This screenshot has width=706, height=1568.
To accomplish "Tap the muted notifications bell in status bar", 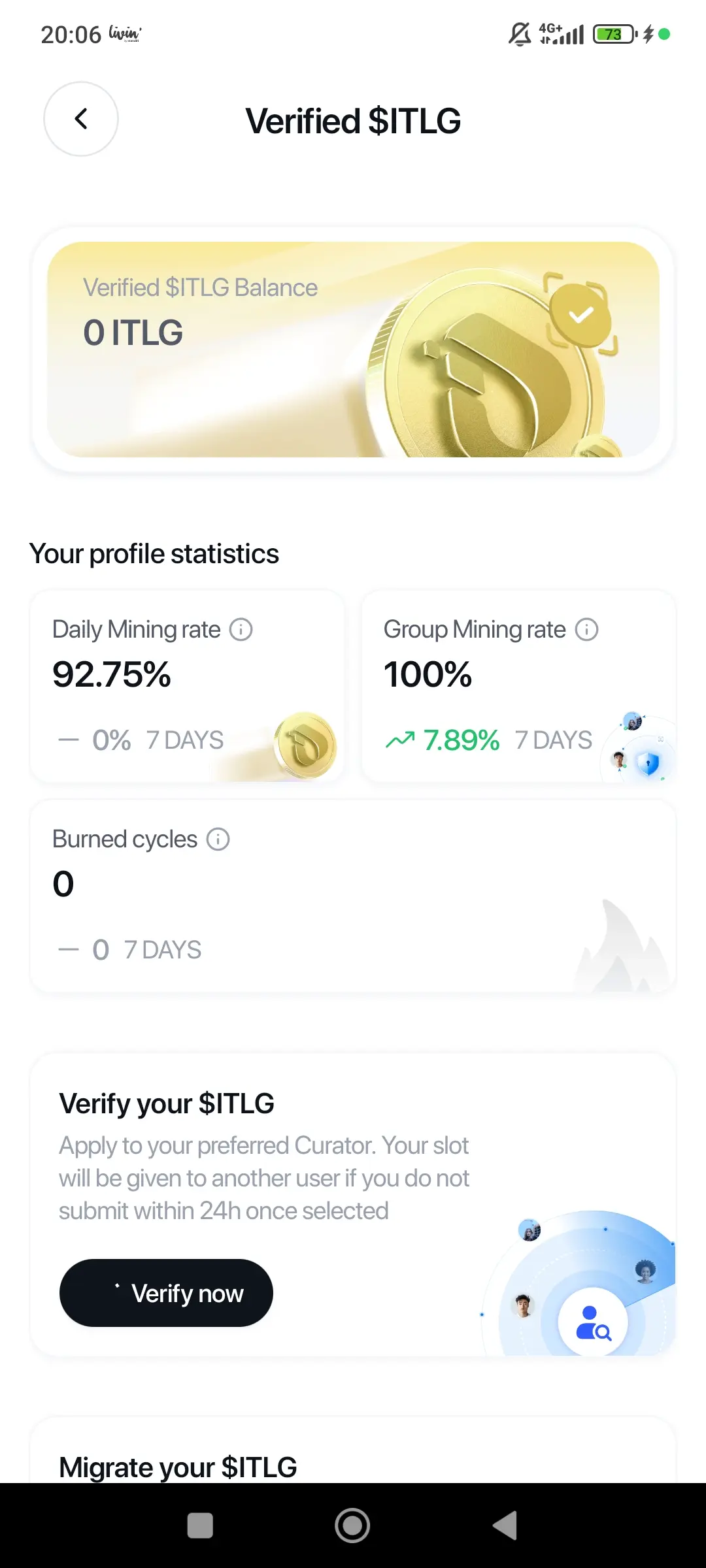I will click(x=520, y=34).
